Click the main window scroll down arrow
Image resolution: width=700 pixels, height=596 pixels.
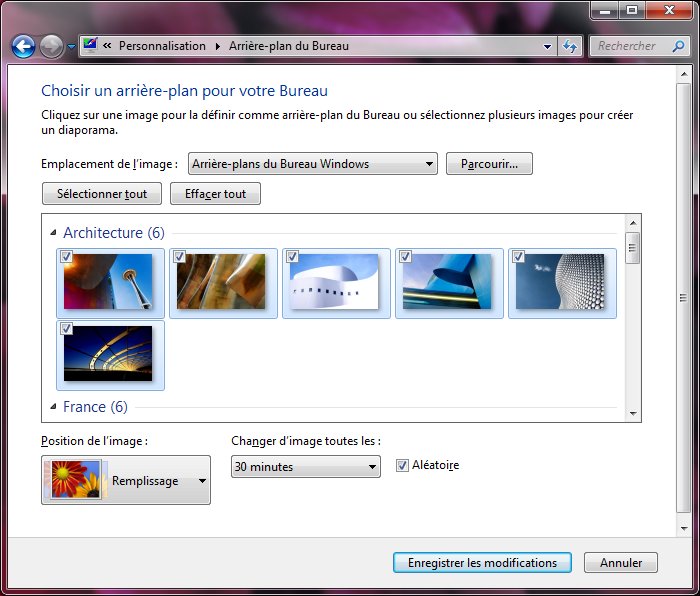[x=684, y=529]
